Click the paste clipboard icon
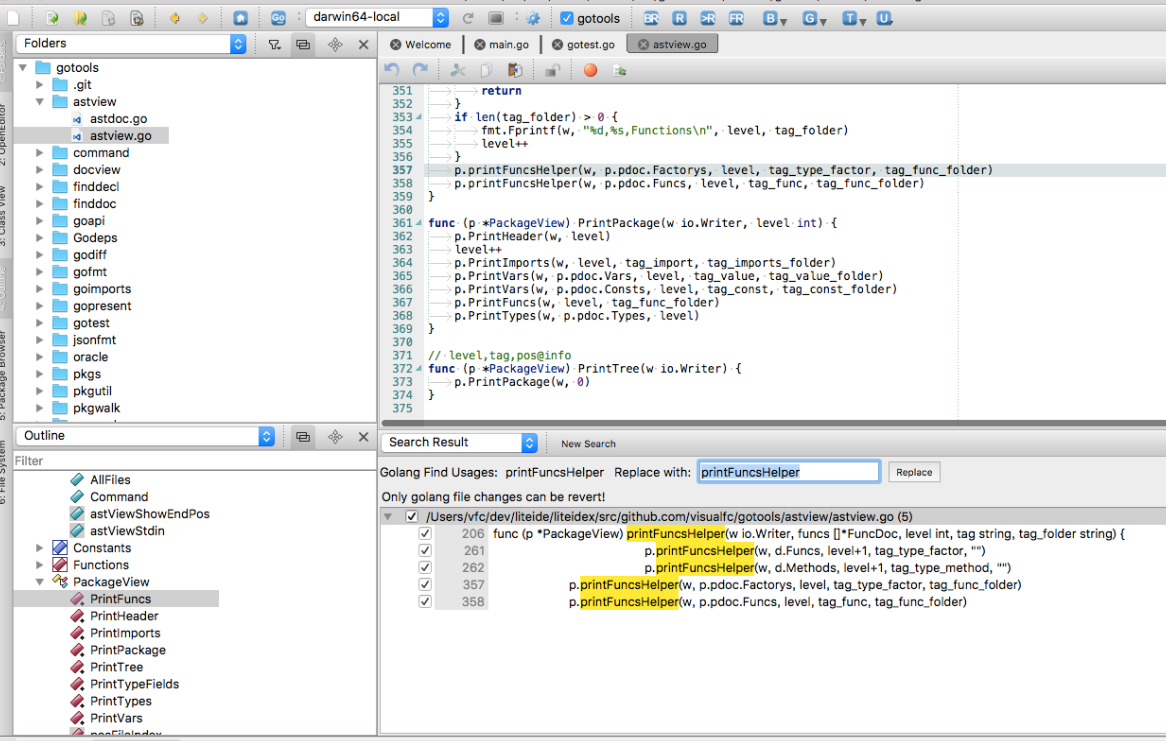Viewport: 1166px width, 741px height. coord(515,70)
